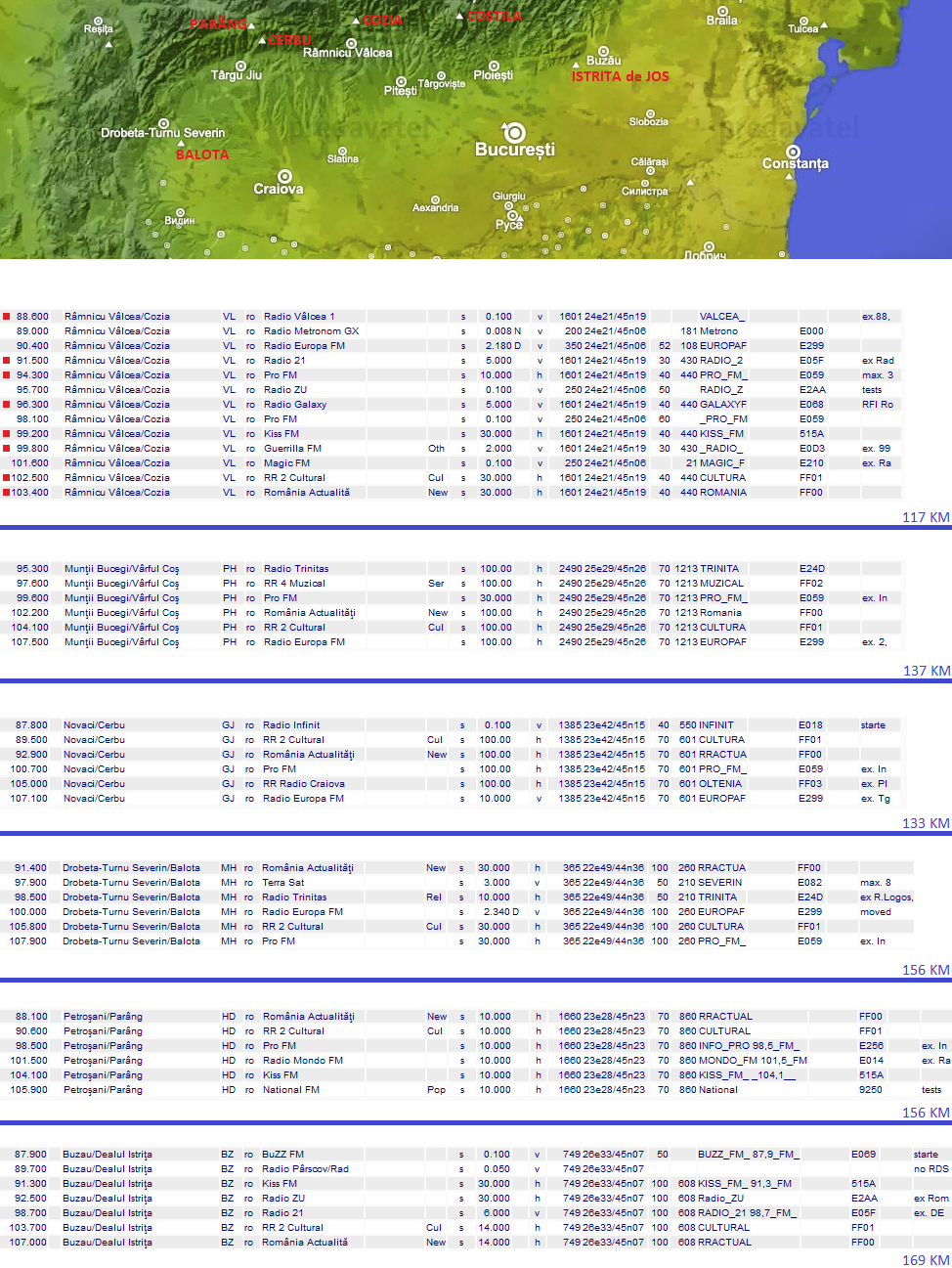Select the 105.900 frequency cell

pos(29,1090)
